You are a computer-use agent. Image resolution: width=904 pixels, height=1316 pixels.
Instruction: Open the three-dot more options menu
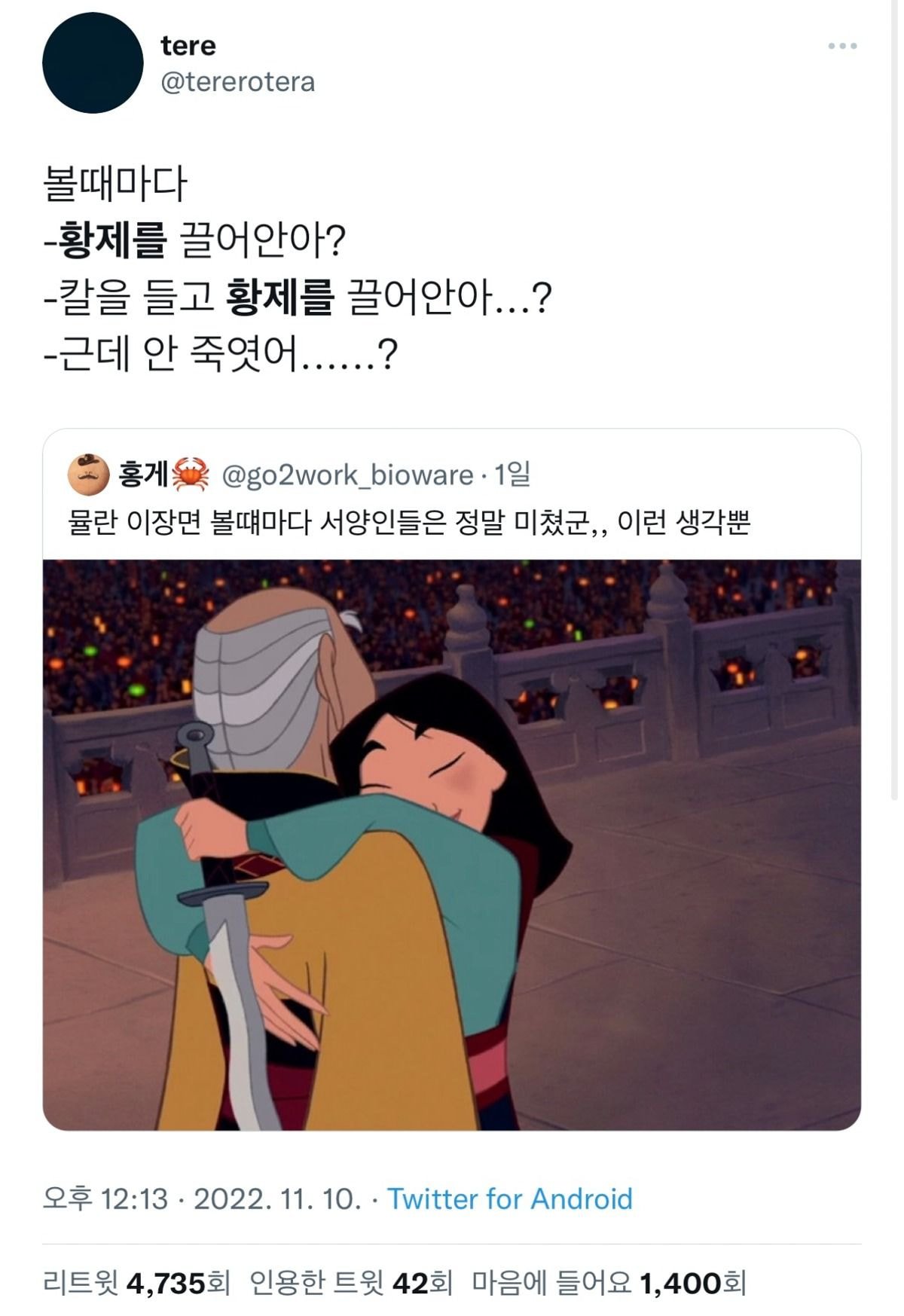(842, 46)
